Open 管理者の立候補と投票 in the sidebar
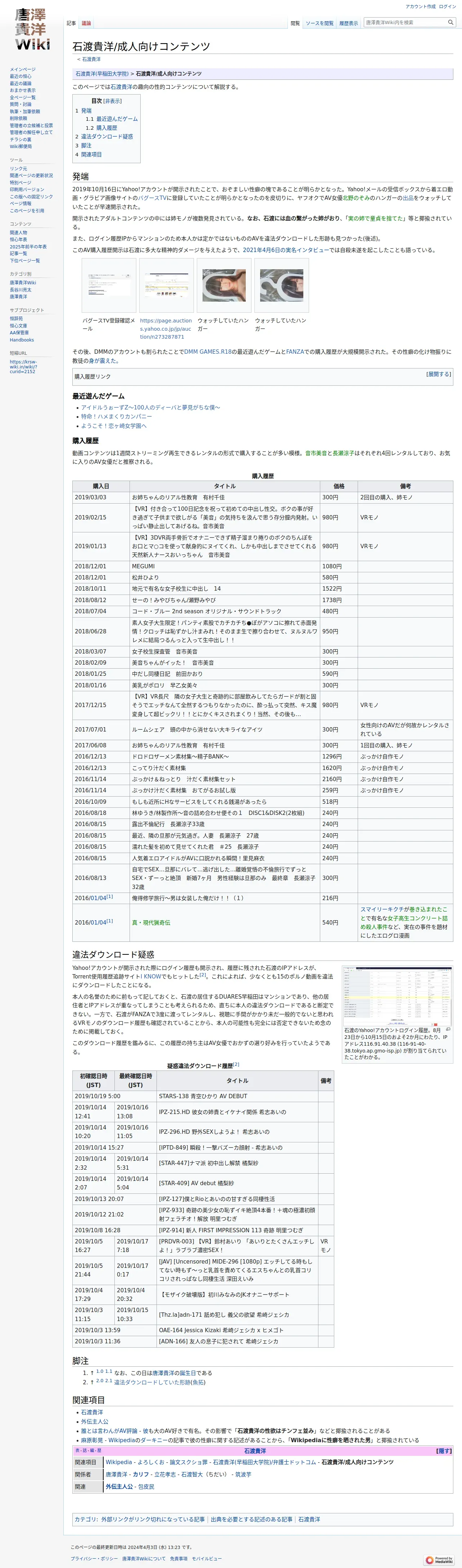This screenshot has height=1568, width=462. 31,125
